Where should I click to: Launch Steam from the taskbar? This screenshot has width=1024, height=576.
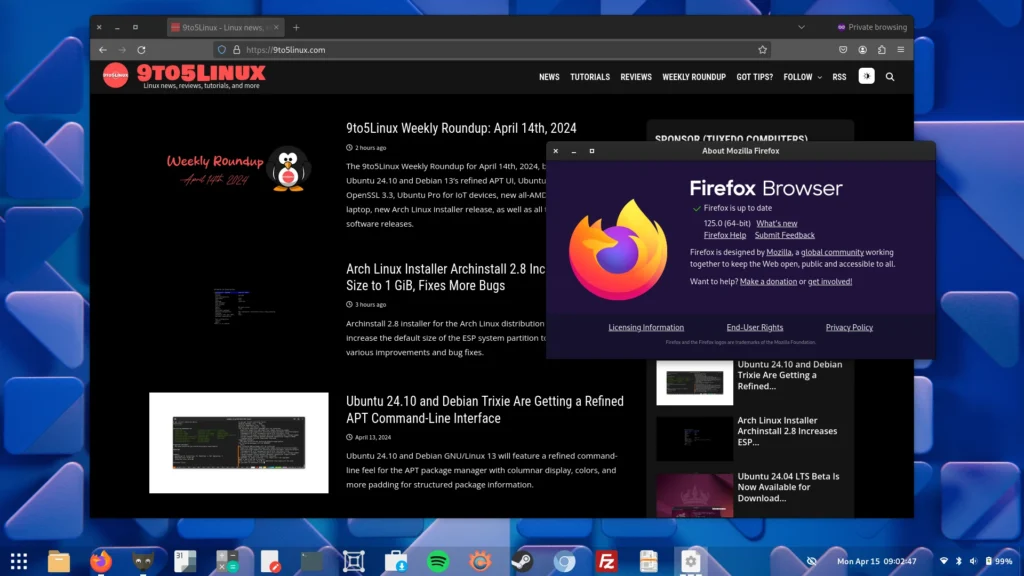pyautogui.click(x=522, y=561)
